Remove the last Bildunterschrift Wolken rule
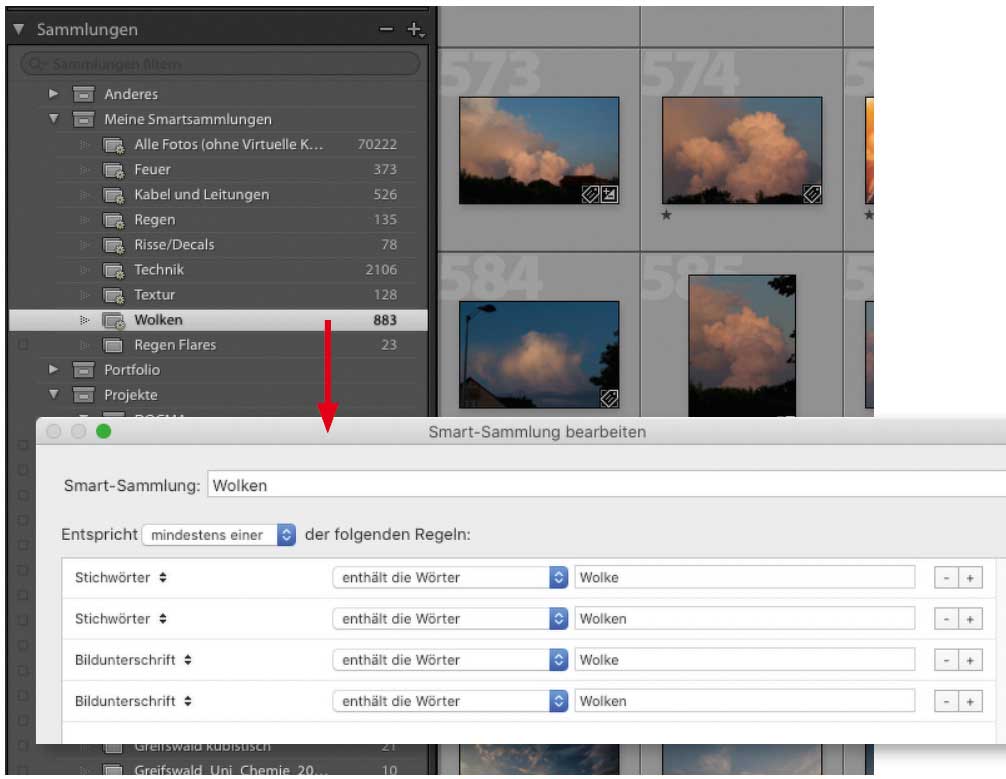 946,702
